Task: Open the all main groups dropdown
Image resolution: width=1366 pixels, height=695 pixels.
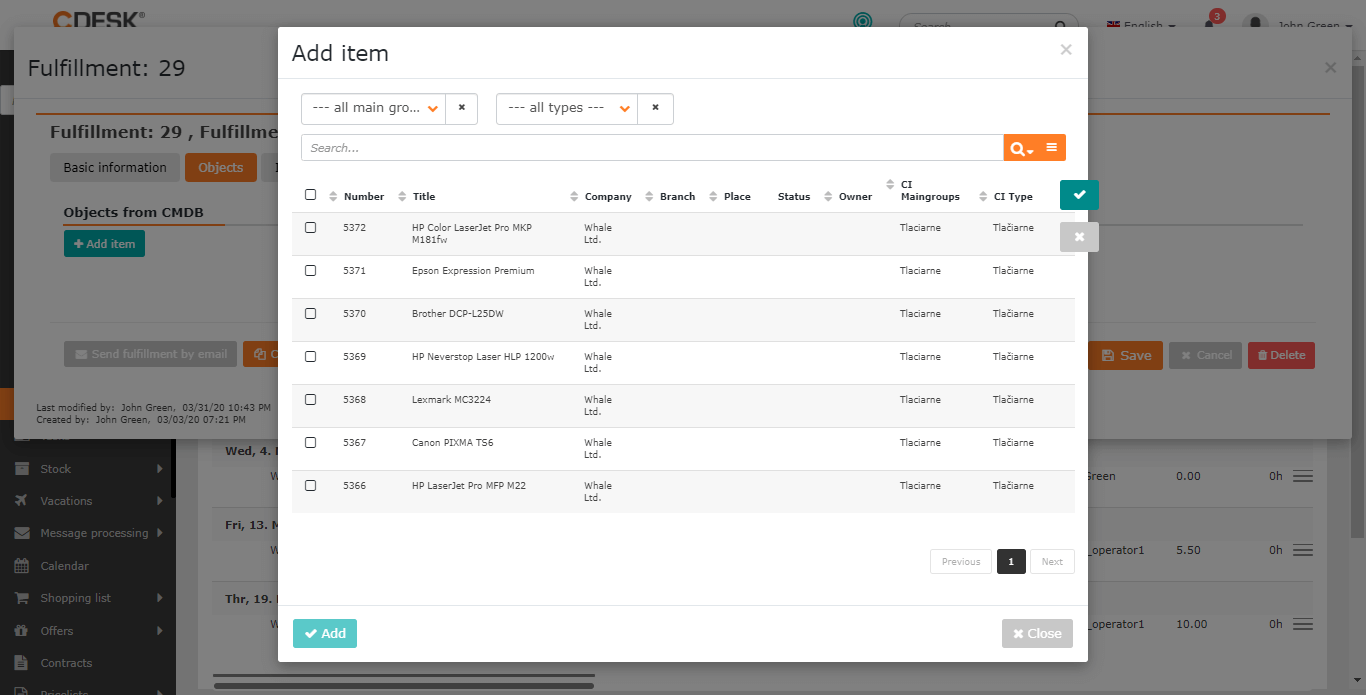Action: 373,108
